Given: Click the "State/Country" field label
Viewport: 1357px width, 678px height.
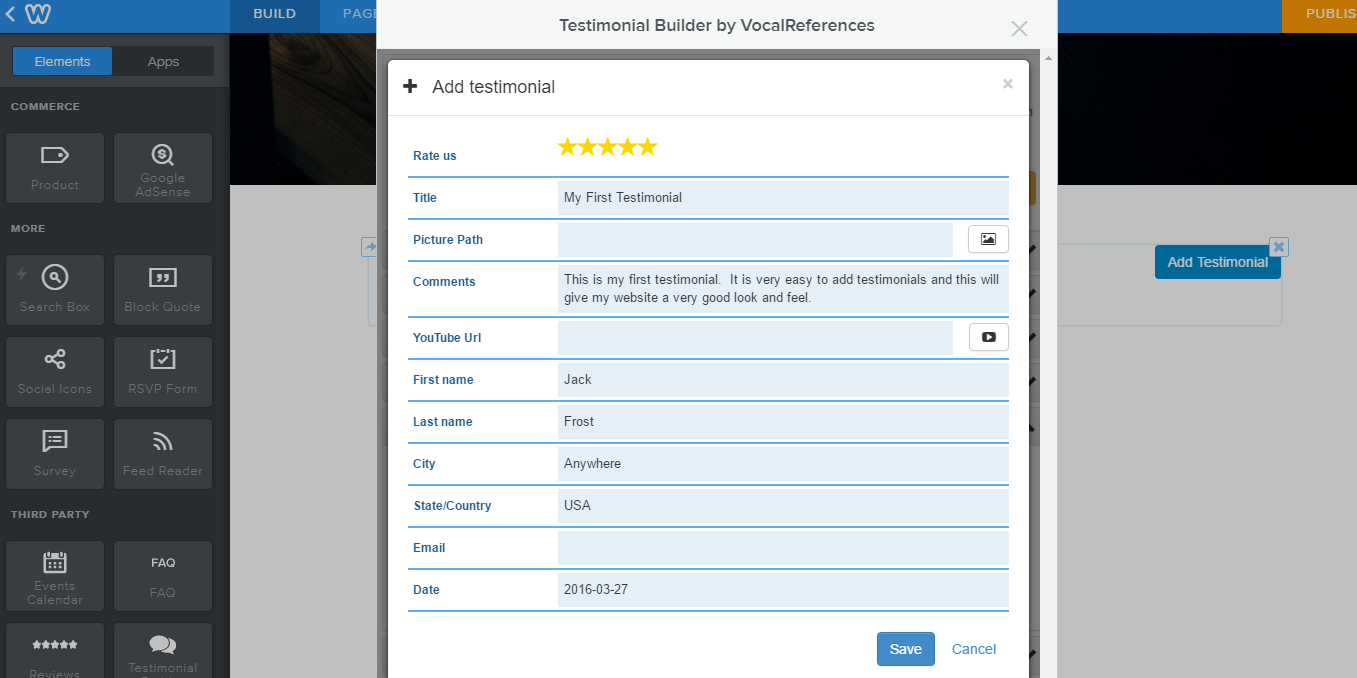Looking at the screenshot, I should pyautogui.click(x=452, y=506).
